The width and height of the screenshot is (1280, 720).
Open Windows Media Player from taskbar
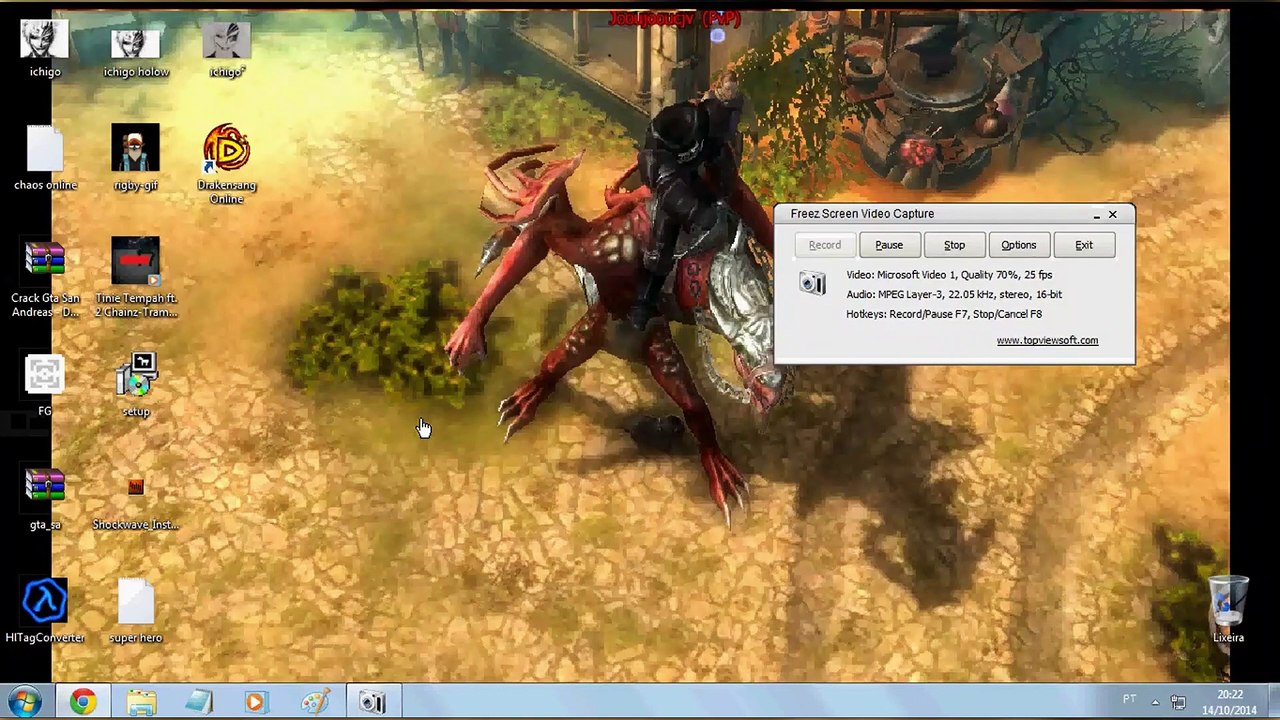click(257, 702)
